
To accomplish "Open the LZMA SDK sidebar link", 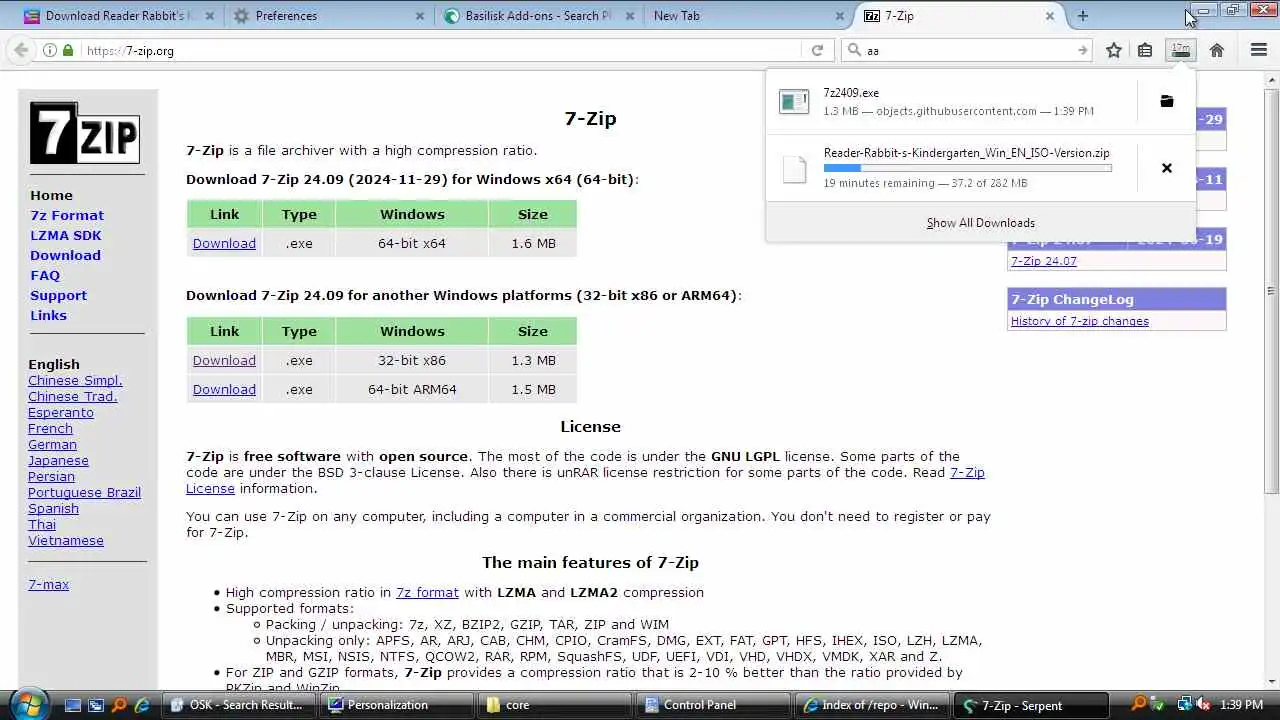I will pos(66,235).
